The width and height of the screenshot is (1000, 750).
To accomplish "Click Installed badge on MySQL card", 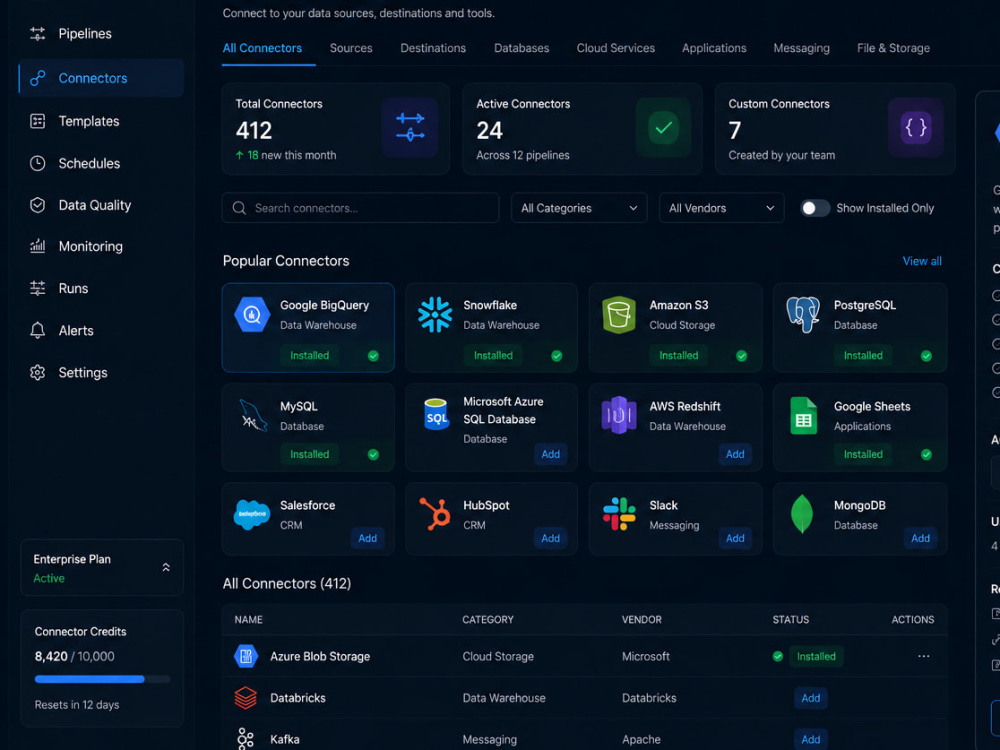I will click(309, 454).
